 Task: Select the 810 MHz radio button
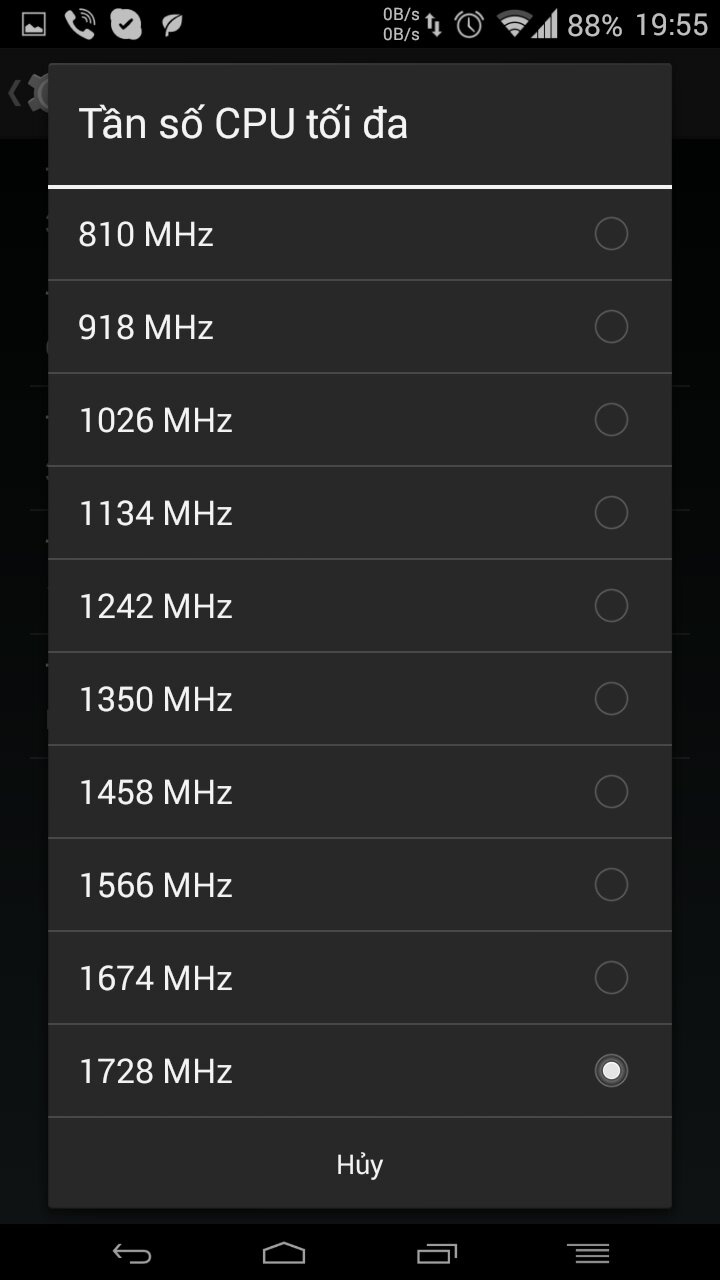point(611,234)
